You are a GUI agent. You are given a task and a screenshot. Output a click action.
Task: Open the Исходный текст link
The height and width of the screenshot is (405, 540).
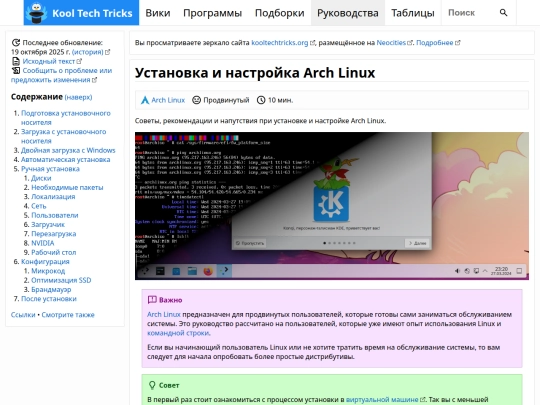[x=49, y=61]
